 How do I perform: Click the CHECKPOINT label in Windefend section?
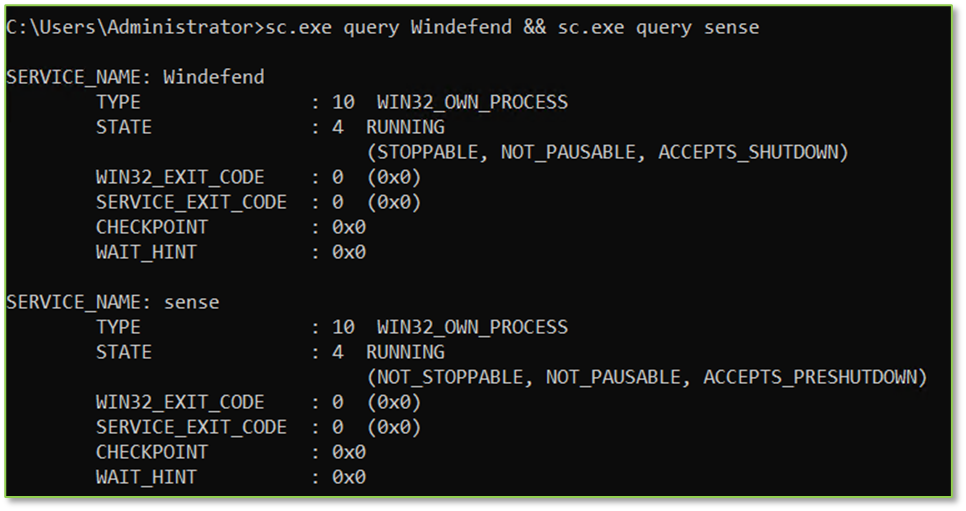pyautogui.click(x=152, y=227)
